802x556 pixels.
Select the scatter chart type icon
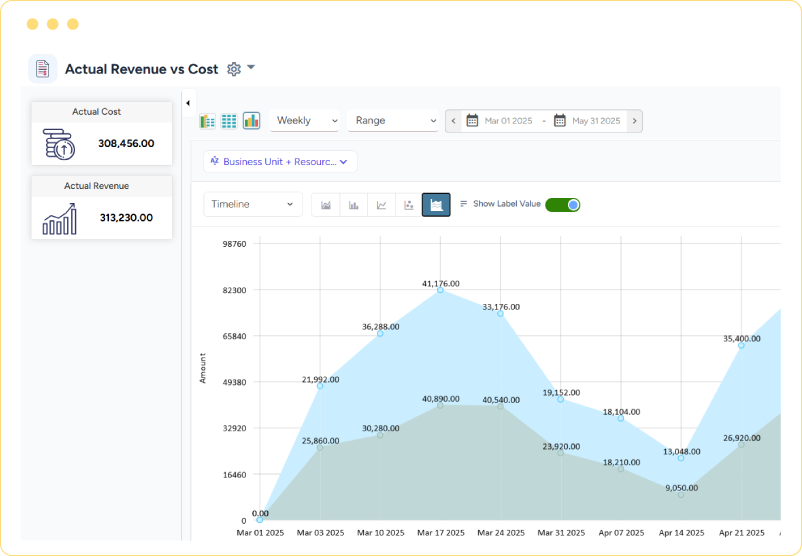(x=409, y=205)
